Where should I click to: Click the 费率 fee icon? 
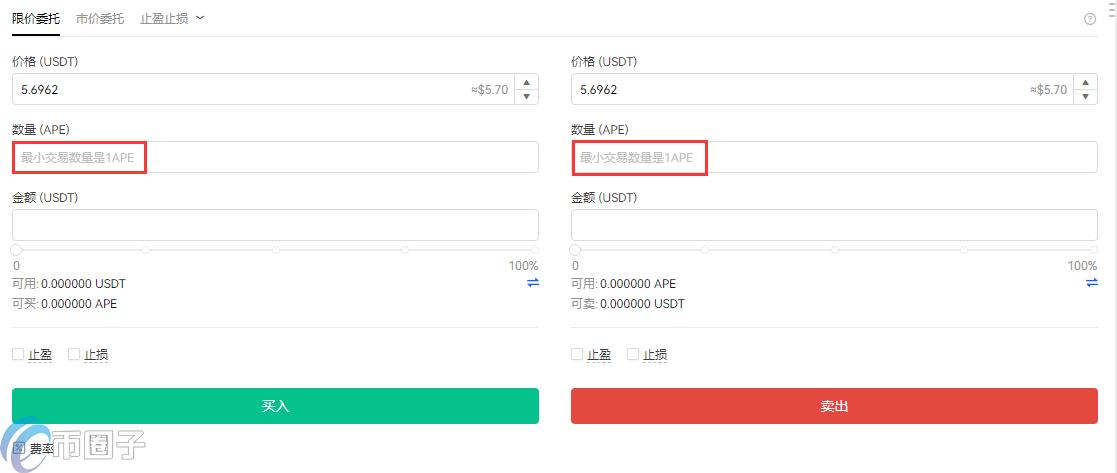pos(19,449)
